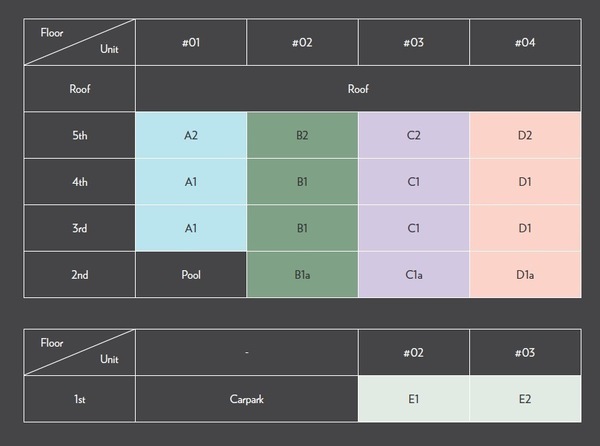Click the C1a unit cell
Screen dimensions: 600x446
click(x=413, y=275)
